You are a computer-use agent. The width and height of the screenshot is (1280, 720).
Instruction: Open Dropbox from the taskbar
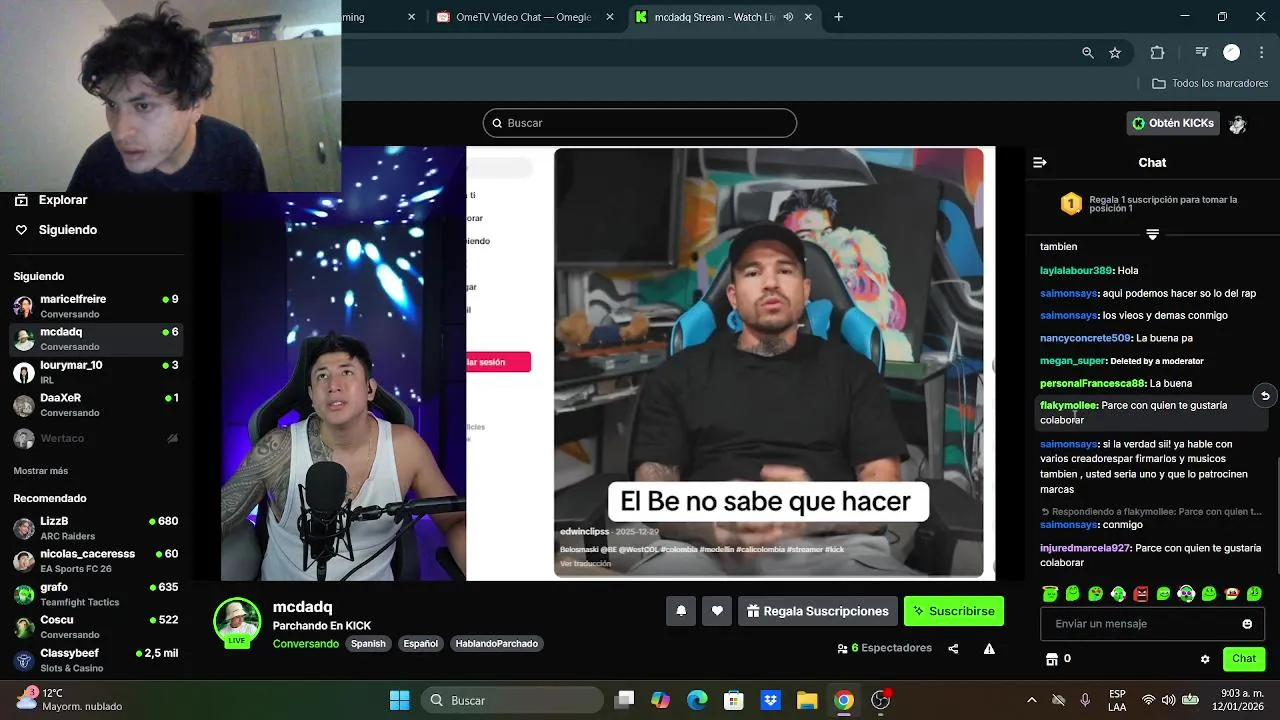770,700
